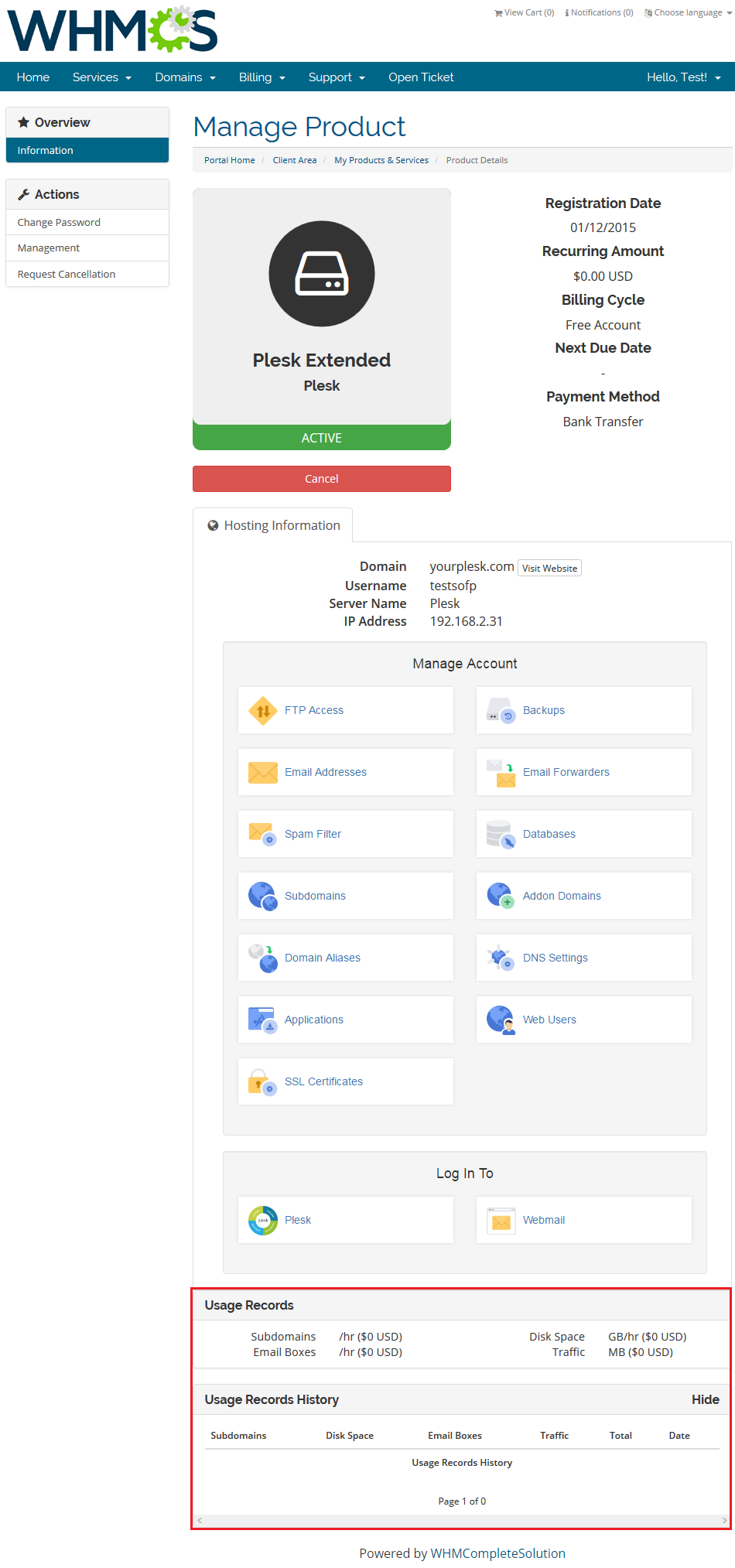Select Open Ticket in navigation bar
The height and width of the screenshot is (1568, 735).
coord(421,77)
